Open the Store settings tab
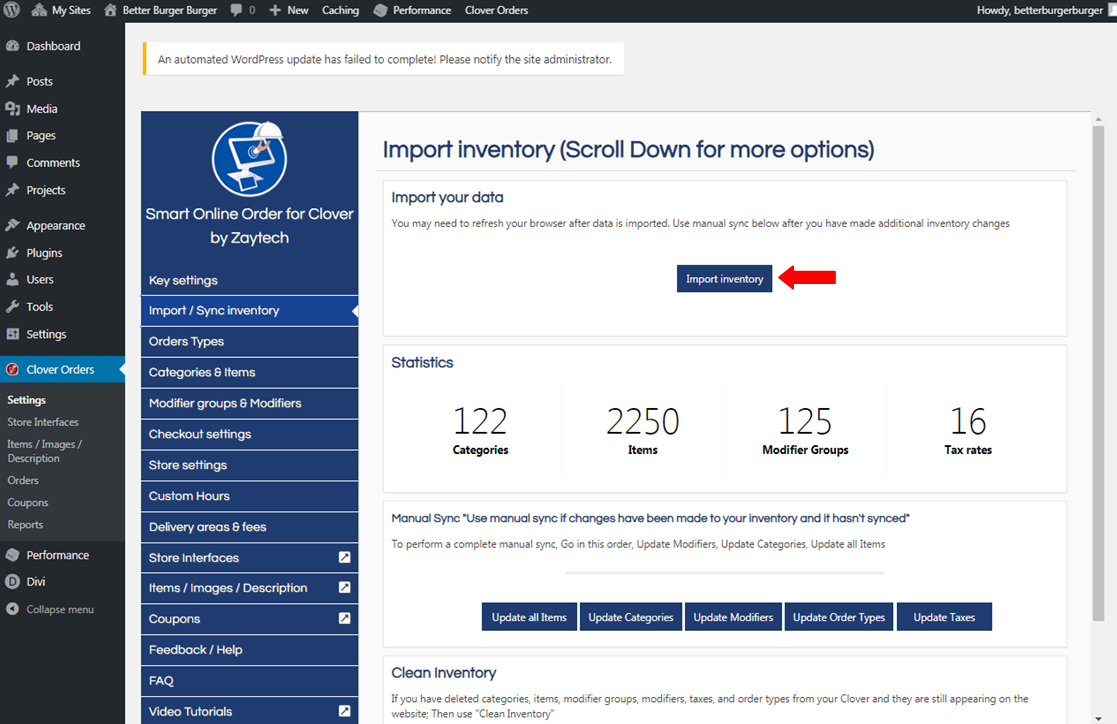 (249, 465)
